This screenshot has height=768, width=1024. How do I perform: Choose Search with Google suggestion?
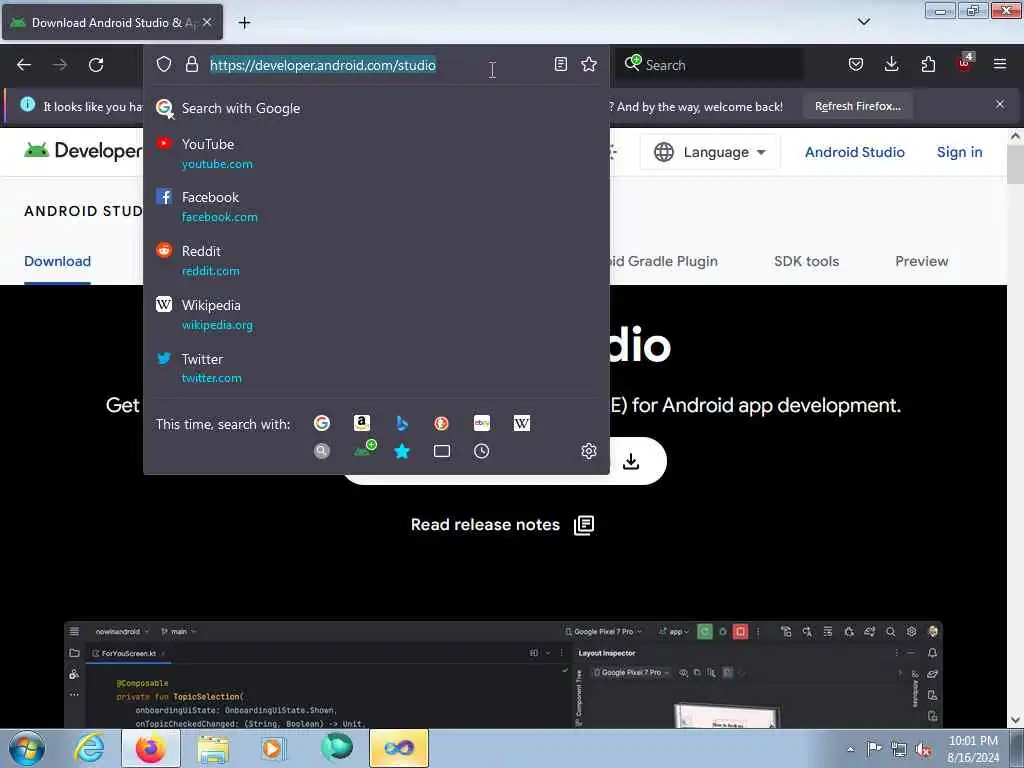pos(376,108)
